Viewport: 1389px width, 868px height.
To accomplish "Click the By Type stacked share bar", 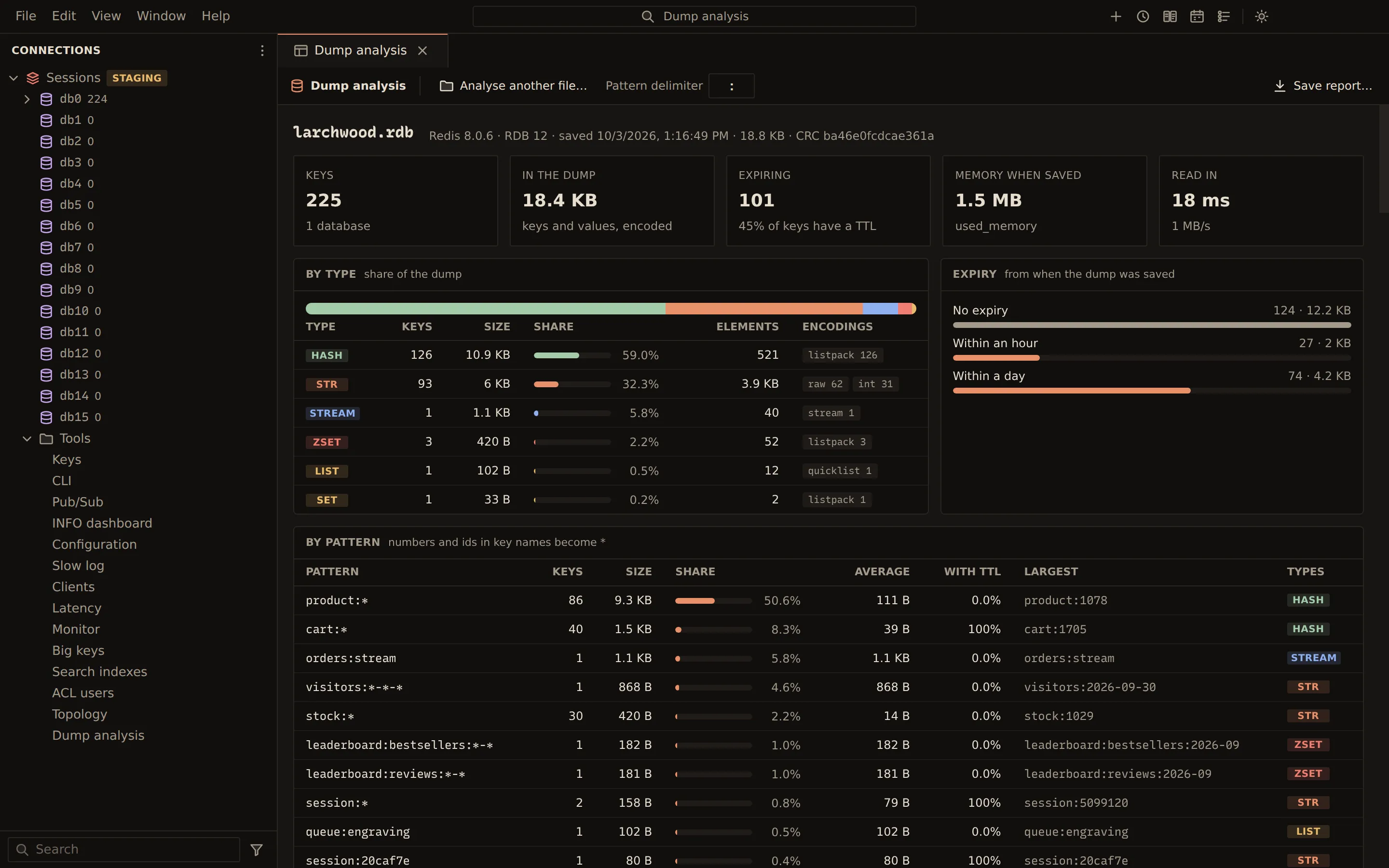I will coord(611,309).
